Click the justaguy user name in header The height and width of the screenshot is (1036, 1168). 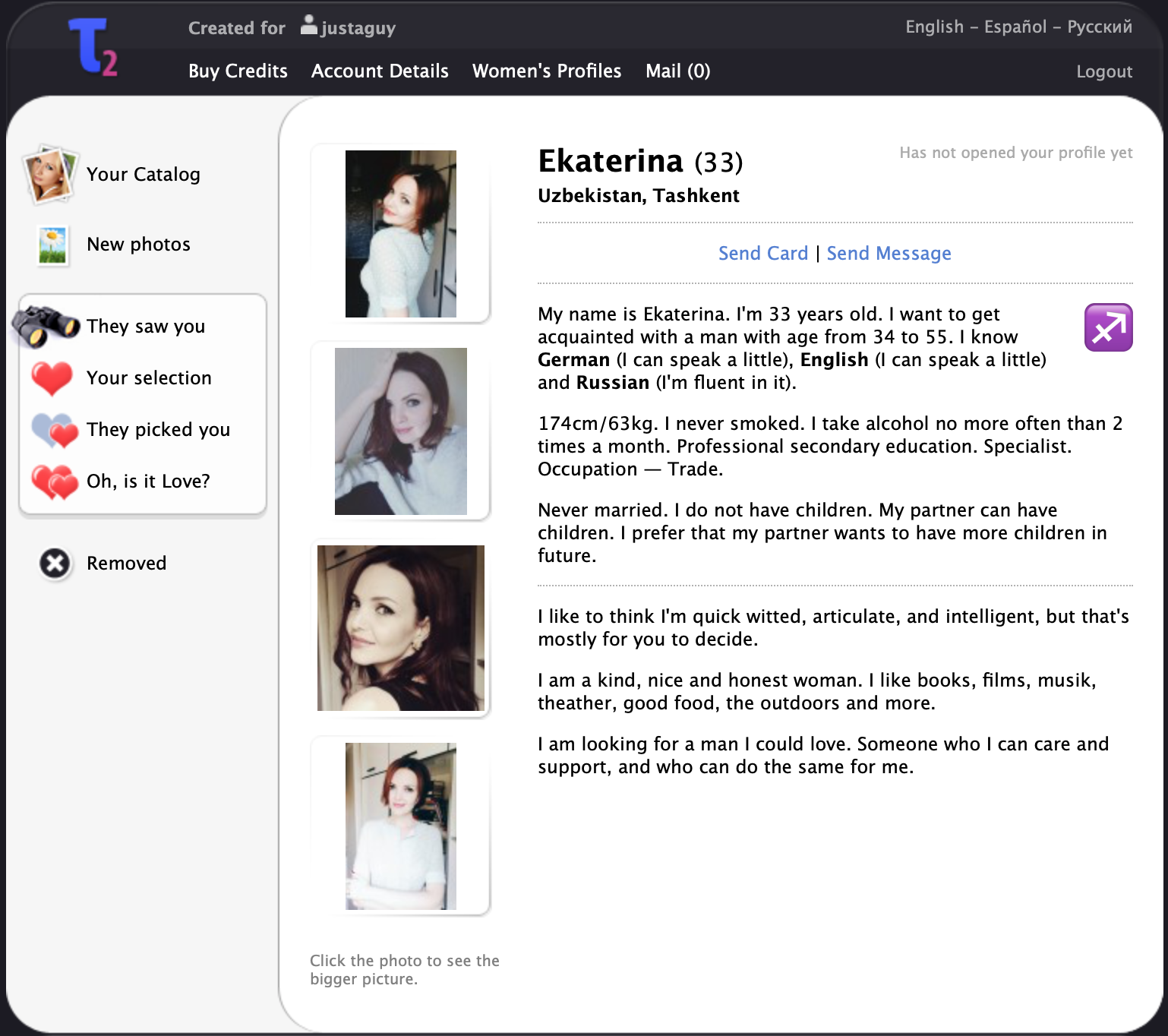[x=357, y=28]
